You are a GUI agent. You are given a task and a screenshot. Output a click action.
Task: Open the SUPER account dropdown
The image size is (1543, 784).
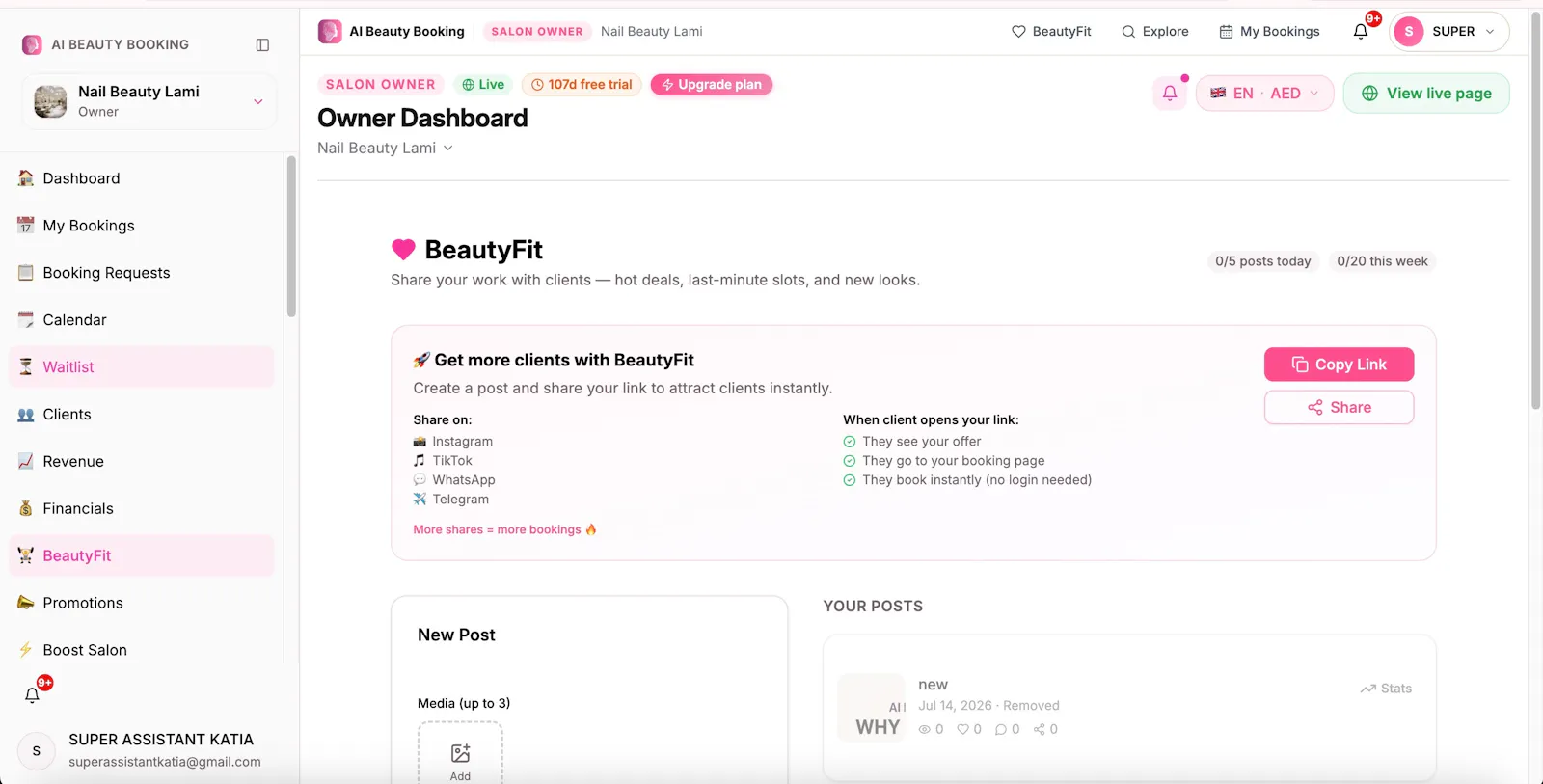1449,32
